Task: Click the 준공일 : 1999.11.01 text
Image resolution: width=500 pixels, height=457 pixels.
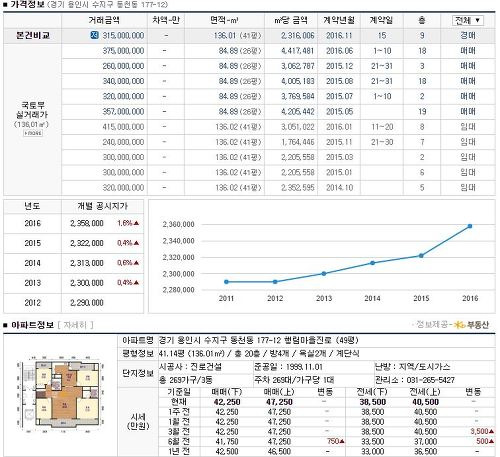Action: click(288, 367)
